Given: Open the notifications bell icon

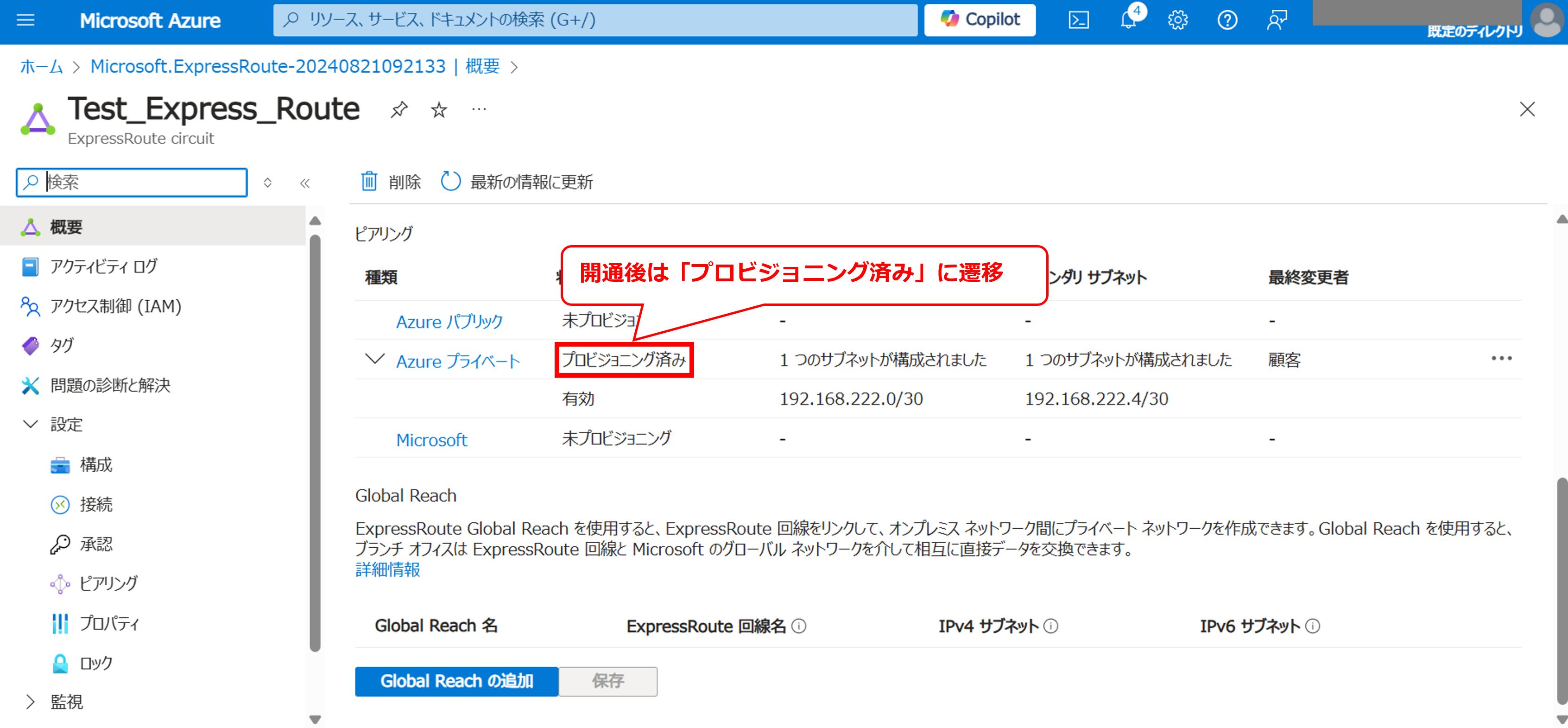Looking at the screenshot, I should point(1128,20).
